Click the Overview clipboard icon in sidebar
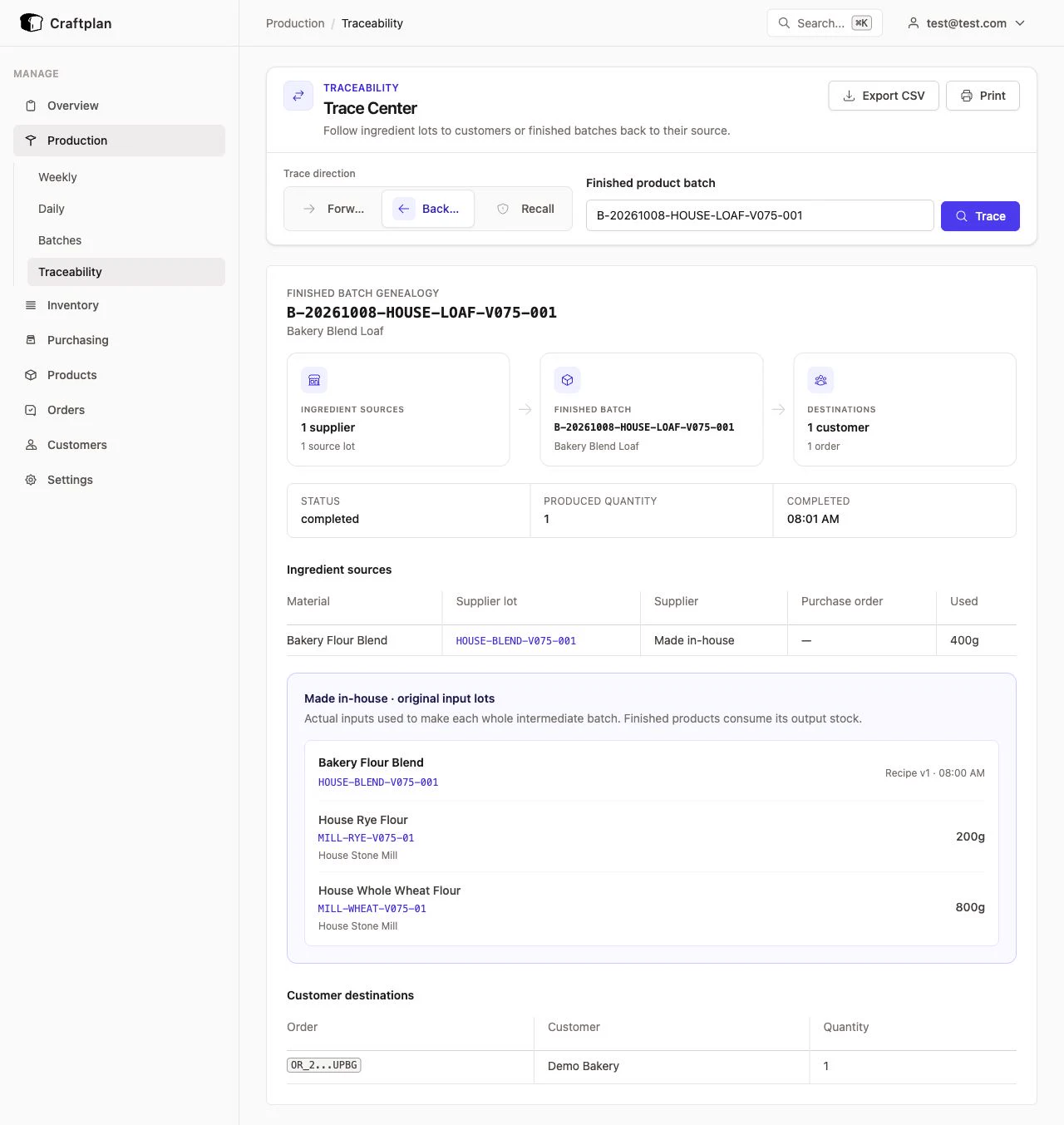1064x1125 pixels. click(x=31, y=106)
